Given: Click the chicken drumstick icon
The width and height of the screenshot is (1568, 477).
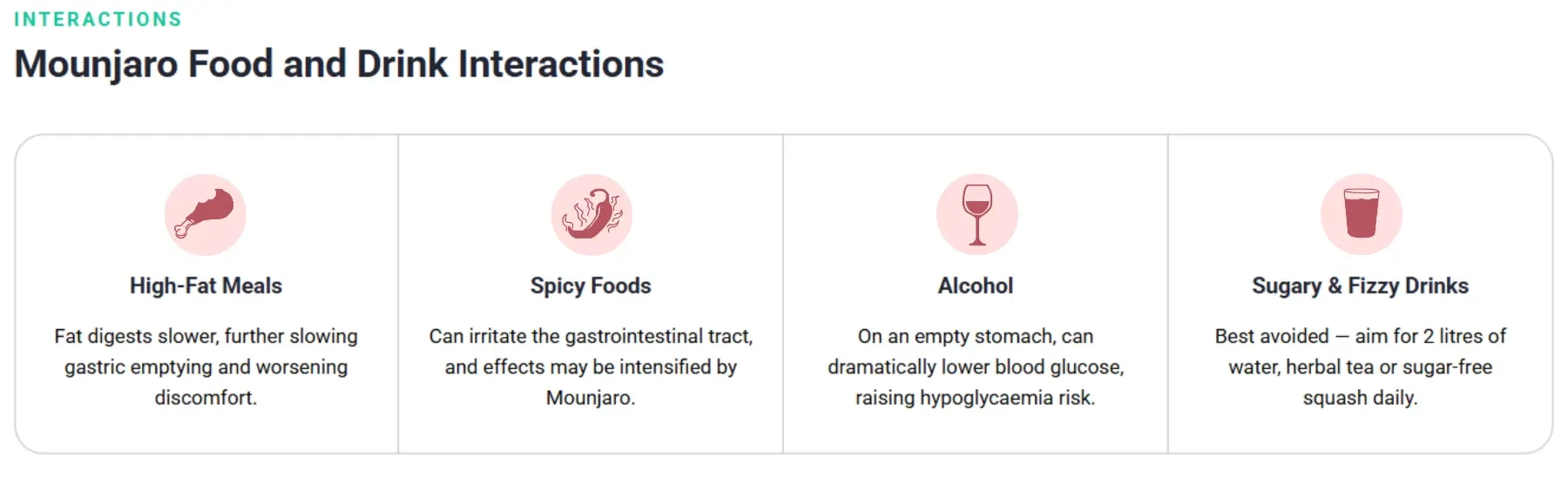Looking at the screenshot, I should 206,215.
